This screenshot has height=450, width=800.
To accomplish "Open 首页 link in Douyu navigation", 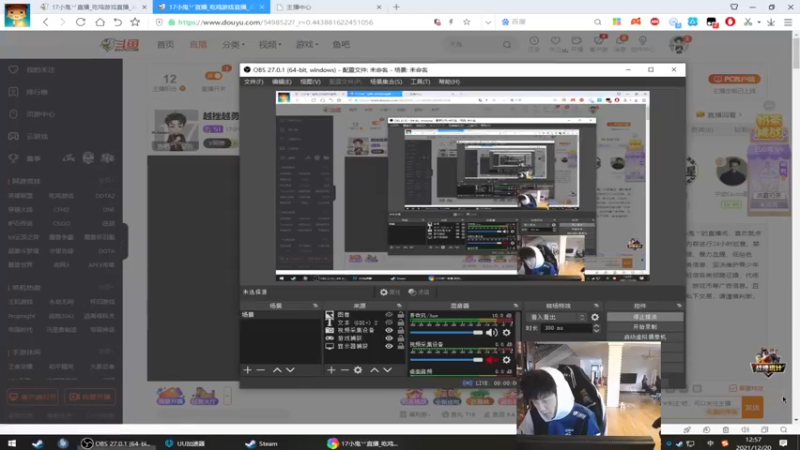I will [x=165, y=44].
